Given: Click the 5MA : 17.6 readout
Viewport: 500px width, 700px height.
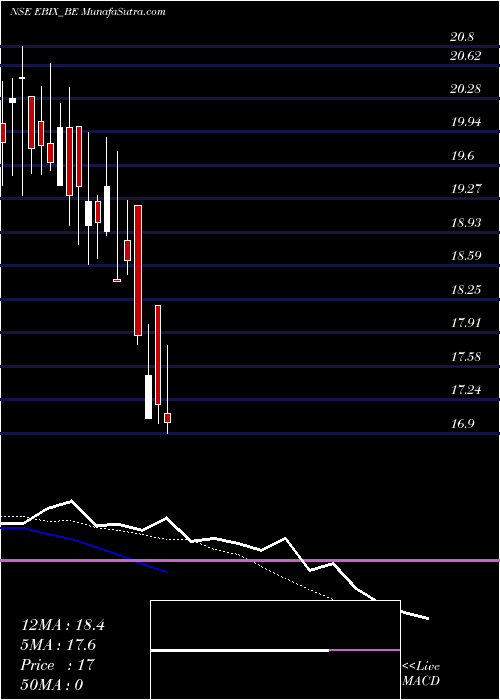Looking at the screenshot, I should (x=58, y=645).
